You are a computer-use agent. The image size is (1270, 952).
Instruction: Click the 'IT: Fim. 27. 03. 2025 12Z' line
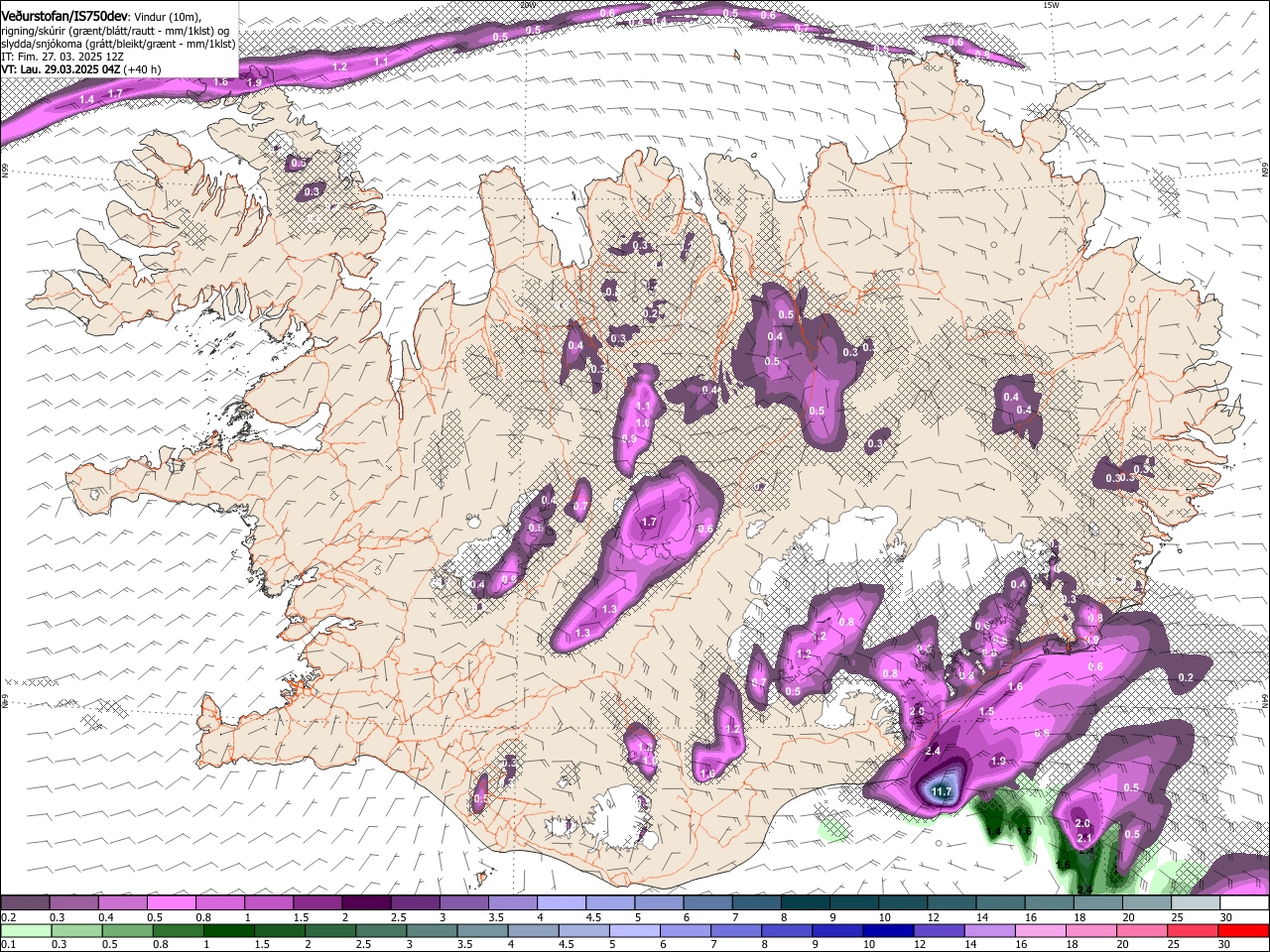click(x=63, y=57)
